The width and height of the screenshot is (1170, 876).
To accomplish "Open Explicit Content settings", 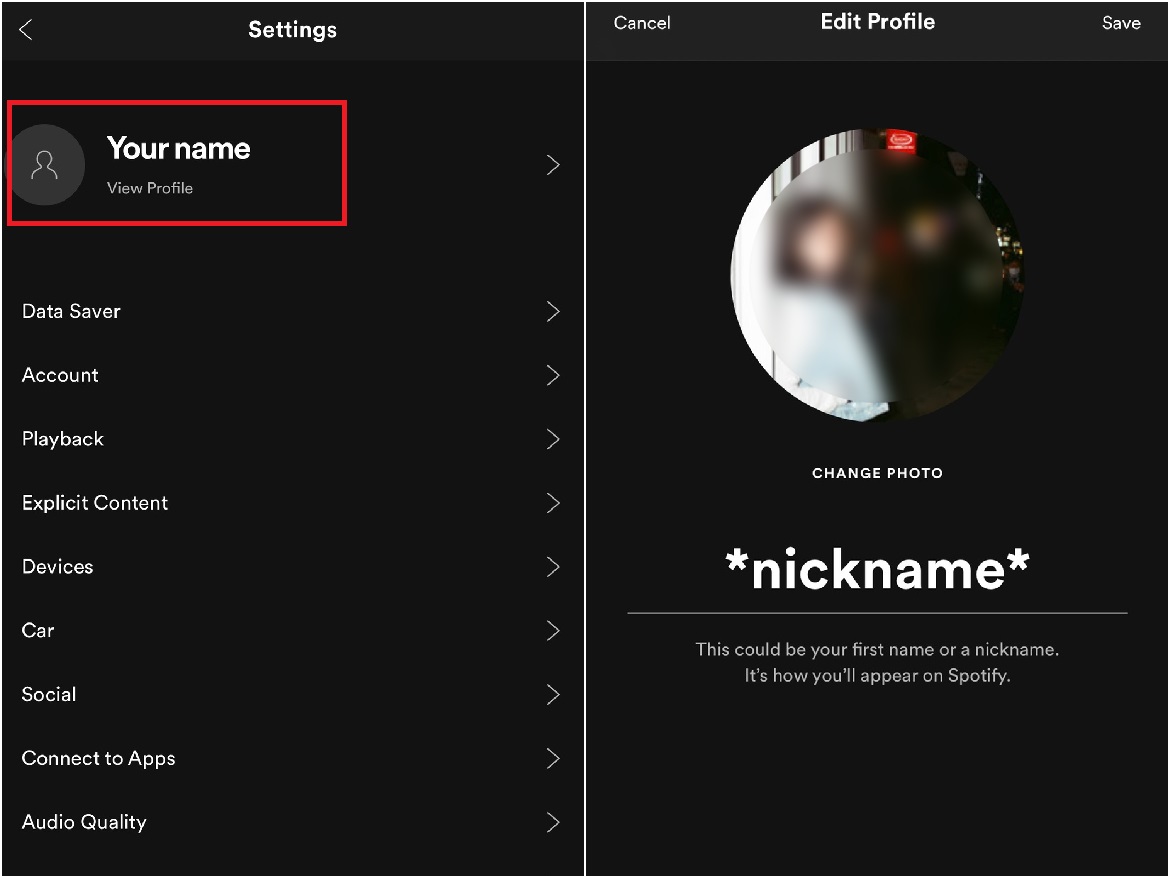I will click(x=95, y=503).
